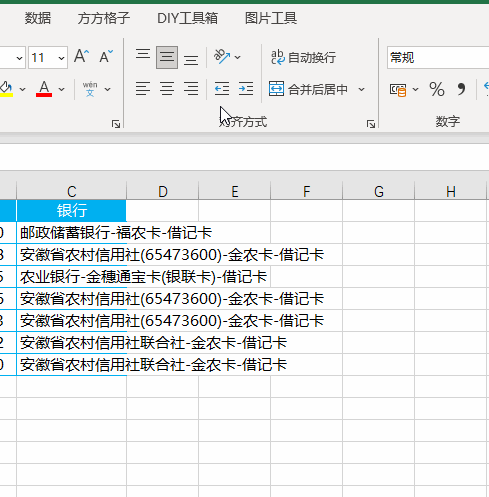
Task: Open the alignment settings dialog launcher
Action: pos(371,124)
